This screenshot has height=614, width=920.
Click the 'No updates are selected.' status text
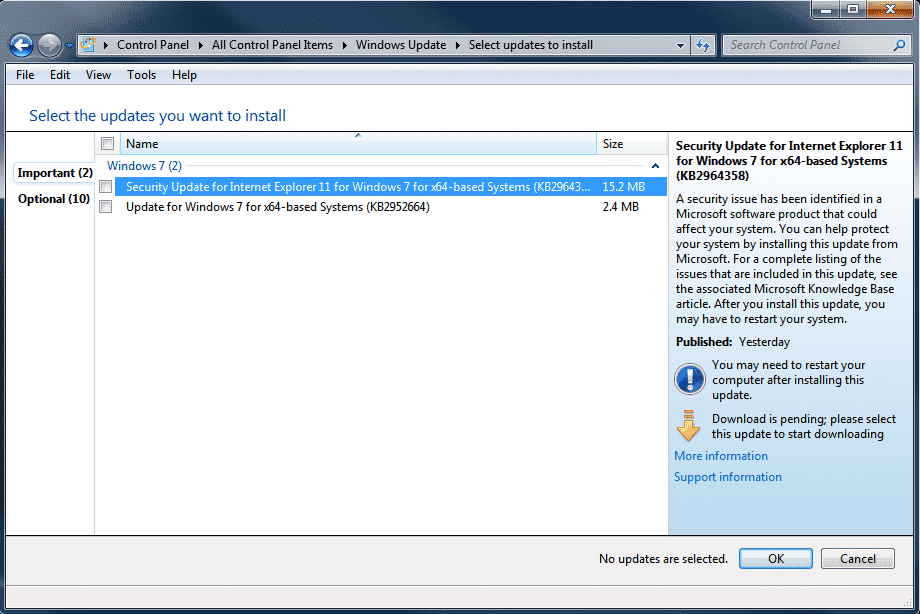tap(663, 559)
